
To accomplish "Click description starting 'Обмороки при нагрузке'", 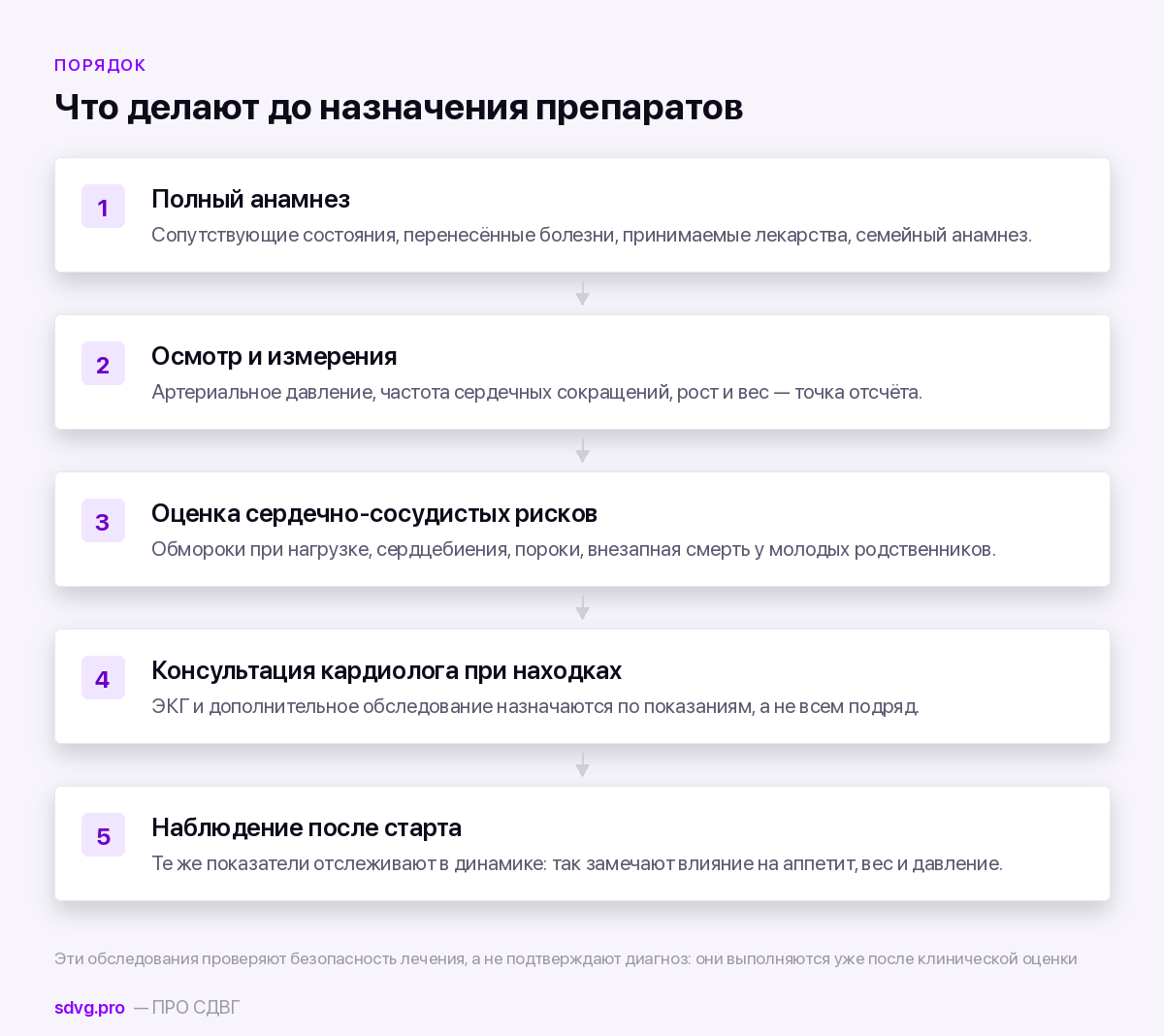I will pos(573,549).
